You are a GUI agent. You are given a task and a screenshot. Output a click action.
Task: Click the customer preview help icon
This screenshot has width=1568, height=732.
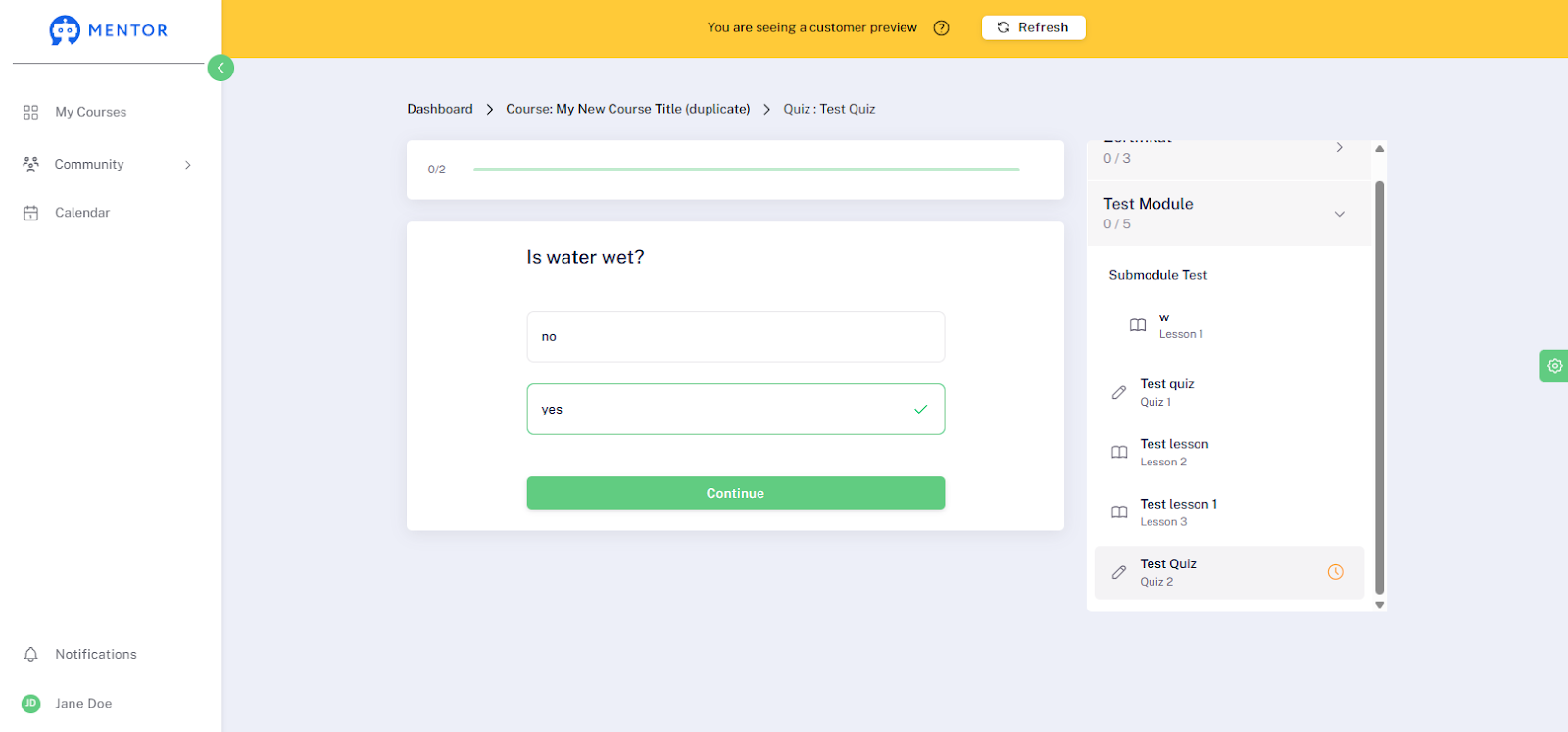[x=941, y=27]
